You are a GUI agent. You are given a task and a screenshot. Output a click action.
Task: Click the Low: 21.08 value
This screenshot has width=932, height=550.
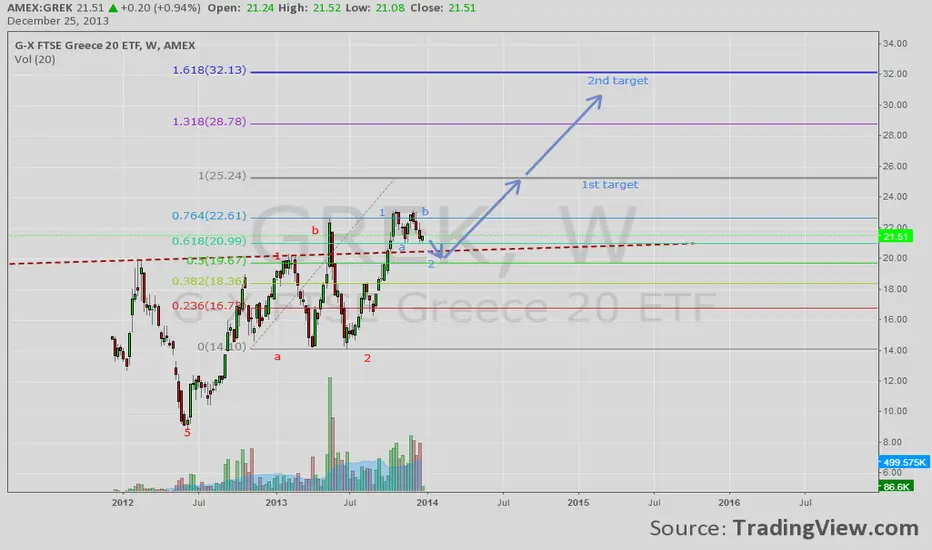pos(376,8)
